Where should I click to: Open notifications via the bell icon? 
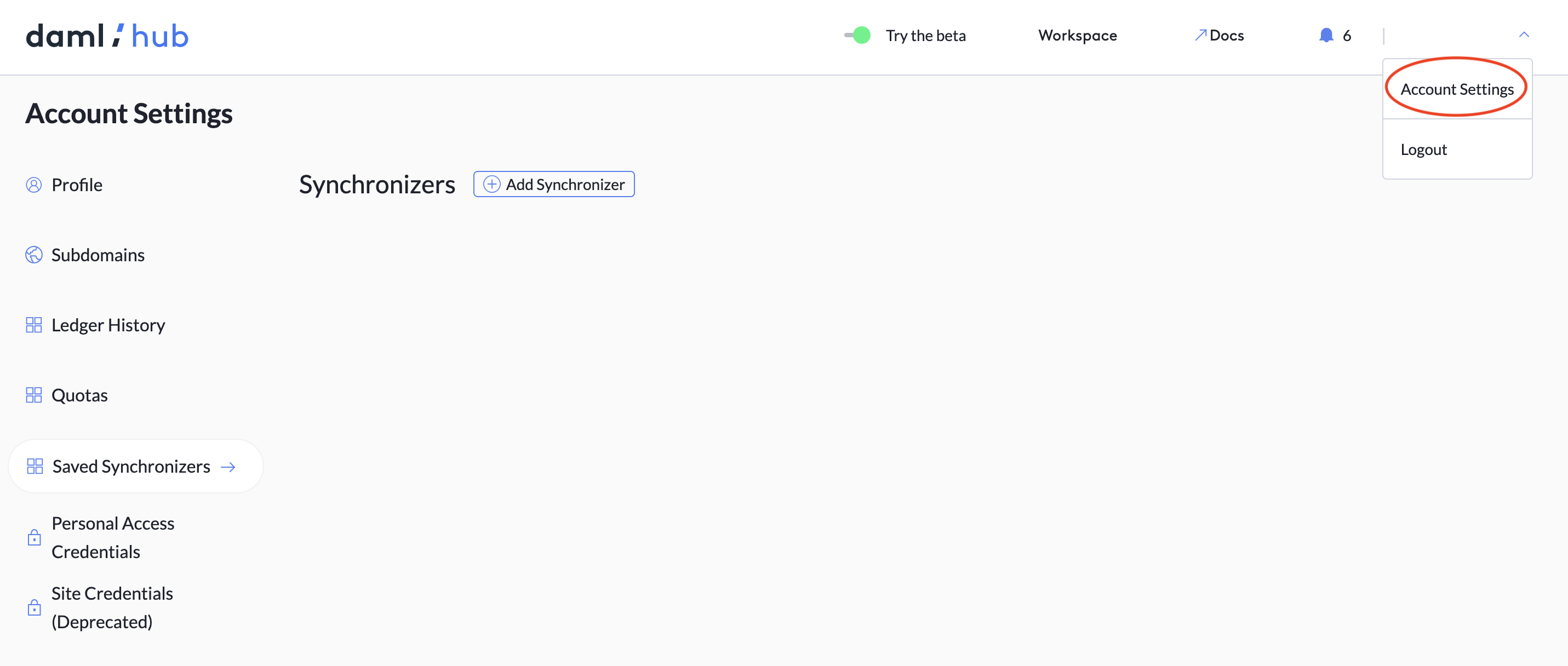coord(1325,35)
